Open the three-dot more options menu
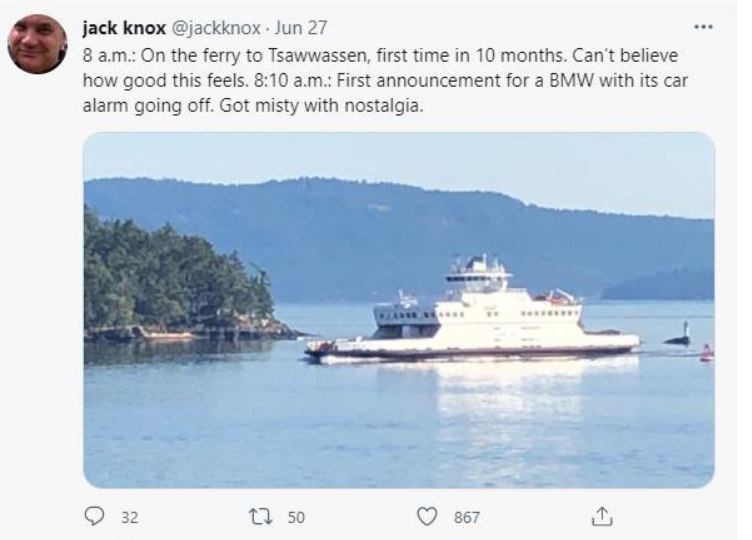 tap(703, 26)
